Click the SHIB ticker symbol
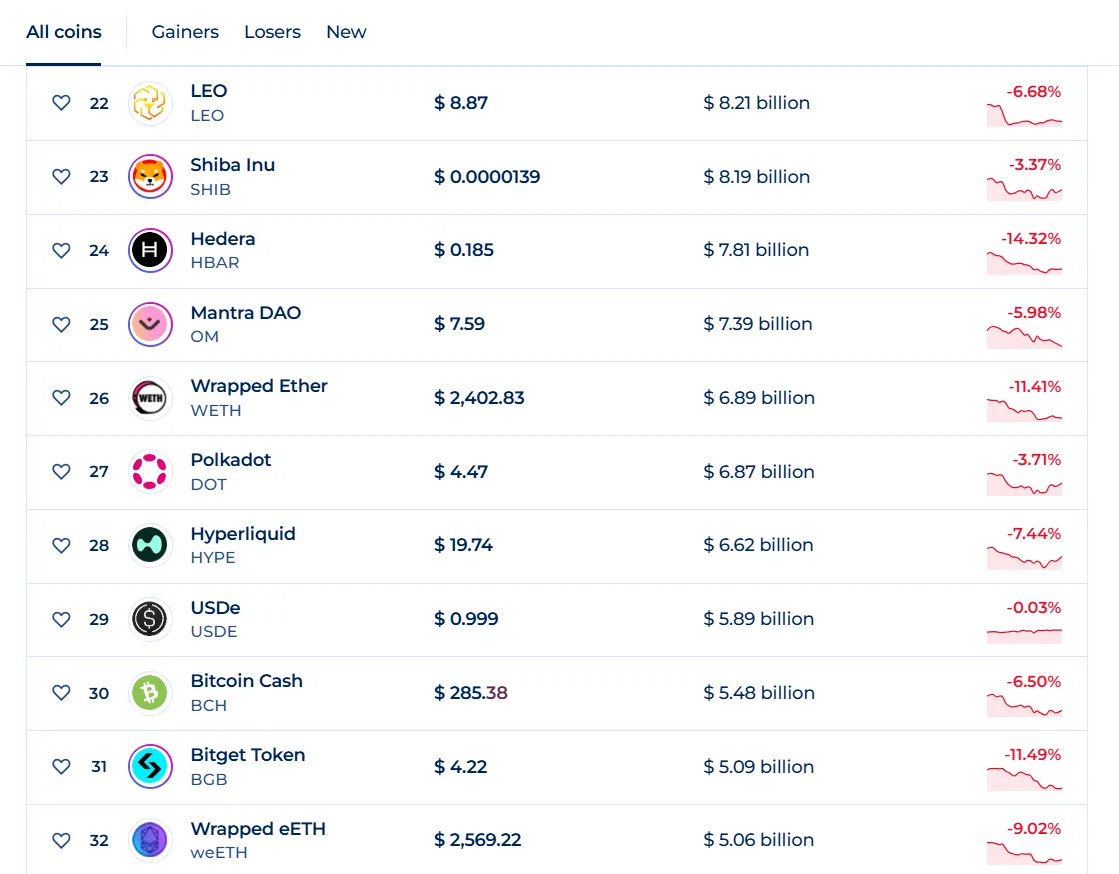Image resolution: width=1119 pixels, height=874 pixels. pyautogui.click(x=211, y=190)
